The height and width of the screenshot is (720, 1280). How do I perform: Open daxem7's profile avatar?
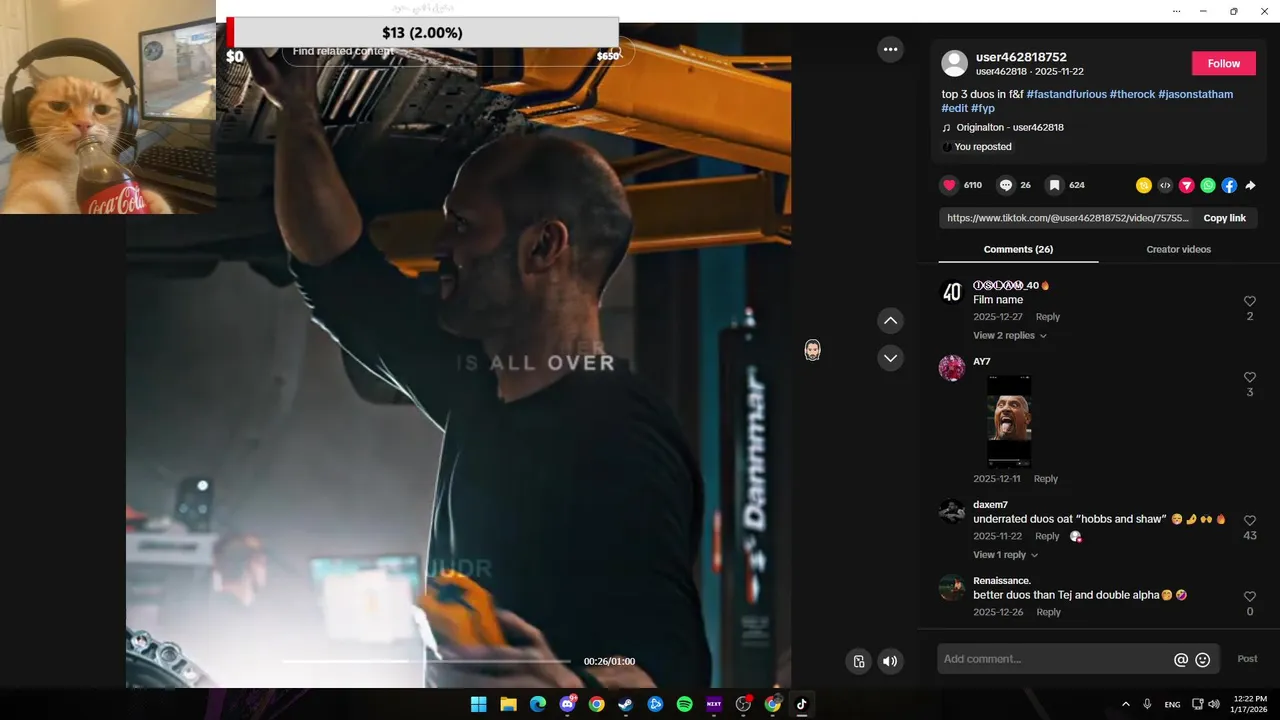tap(952, 512)
